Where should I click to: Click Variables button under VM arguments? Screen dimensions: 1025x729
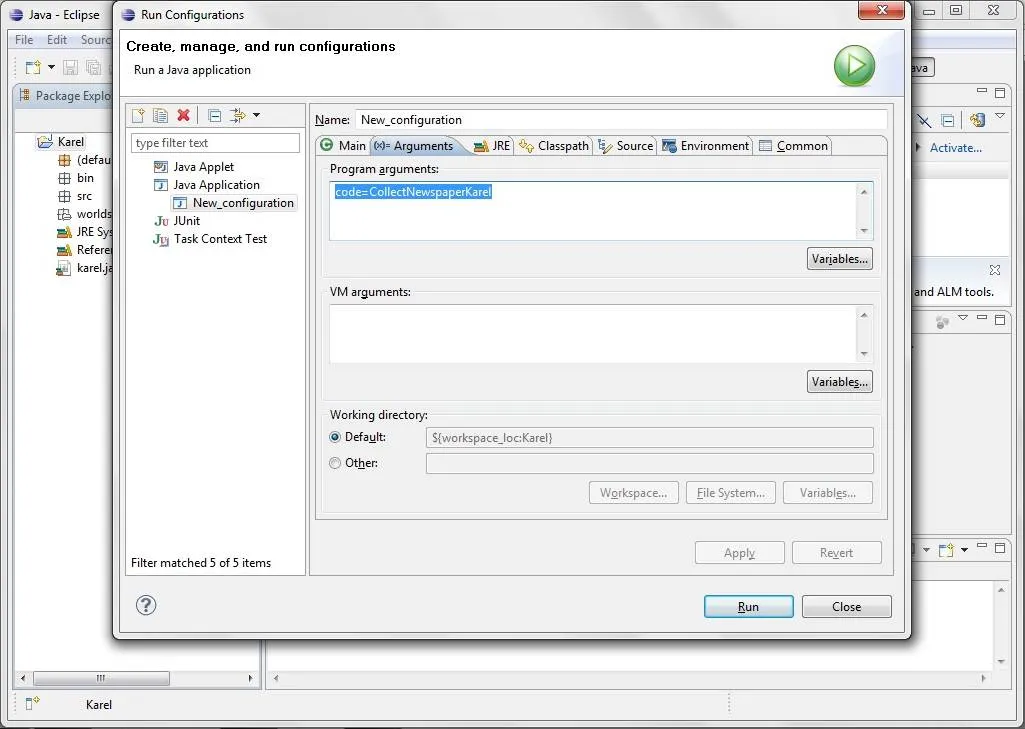click(x=839, y=382)
